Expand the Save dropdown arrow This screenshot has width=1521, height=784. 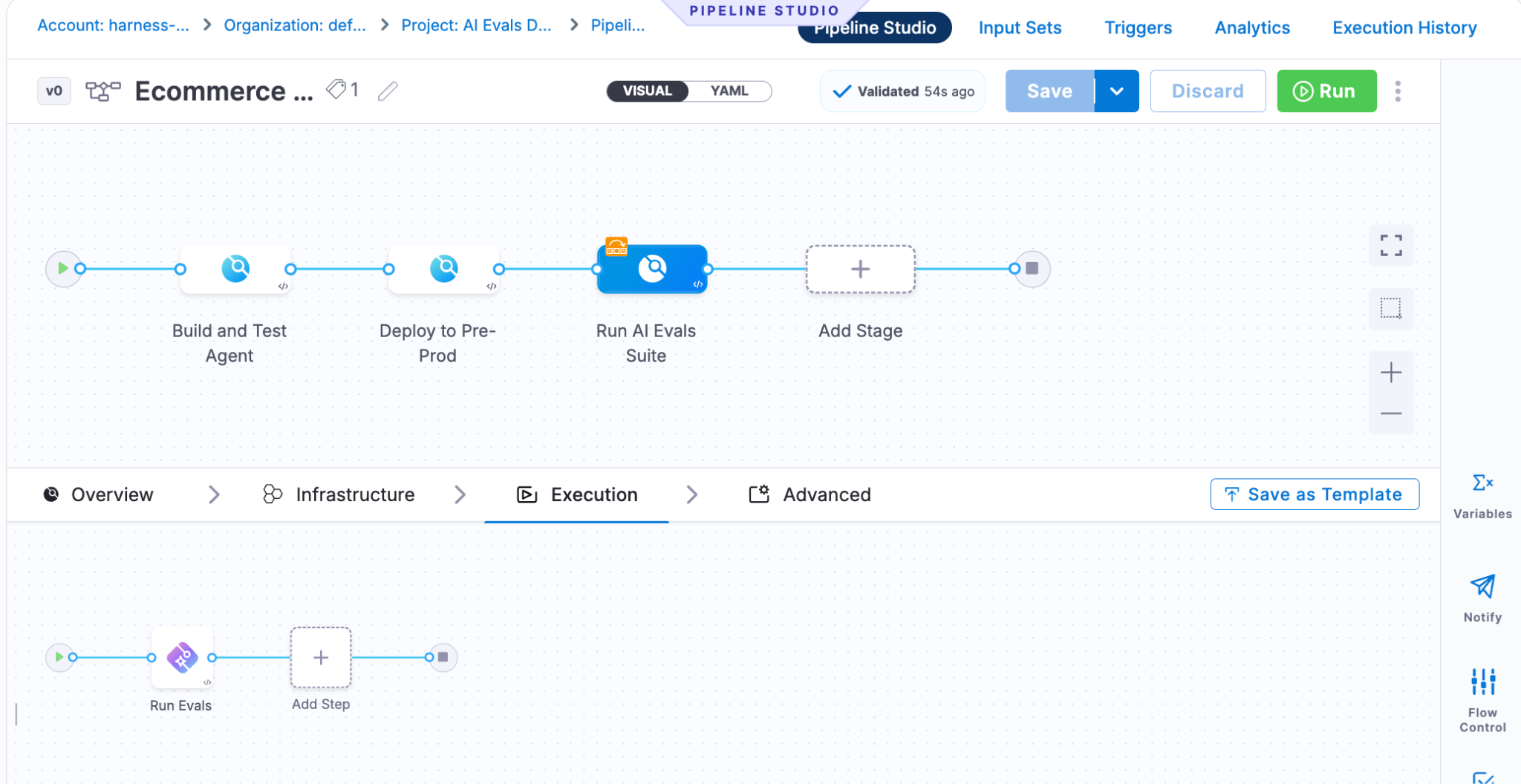[1116, 91]
